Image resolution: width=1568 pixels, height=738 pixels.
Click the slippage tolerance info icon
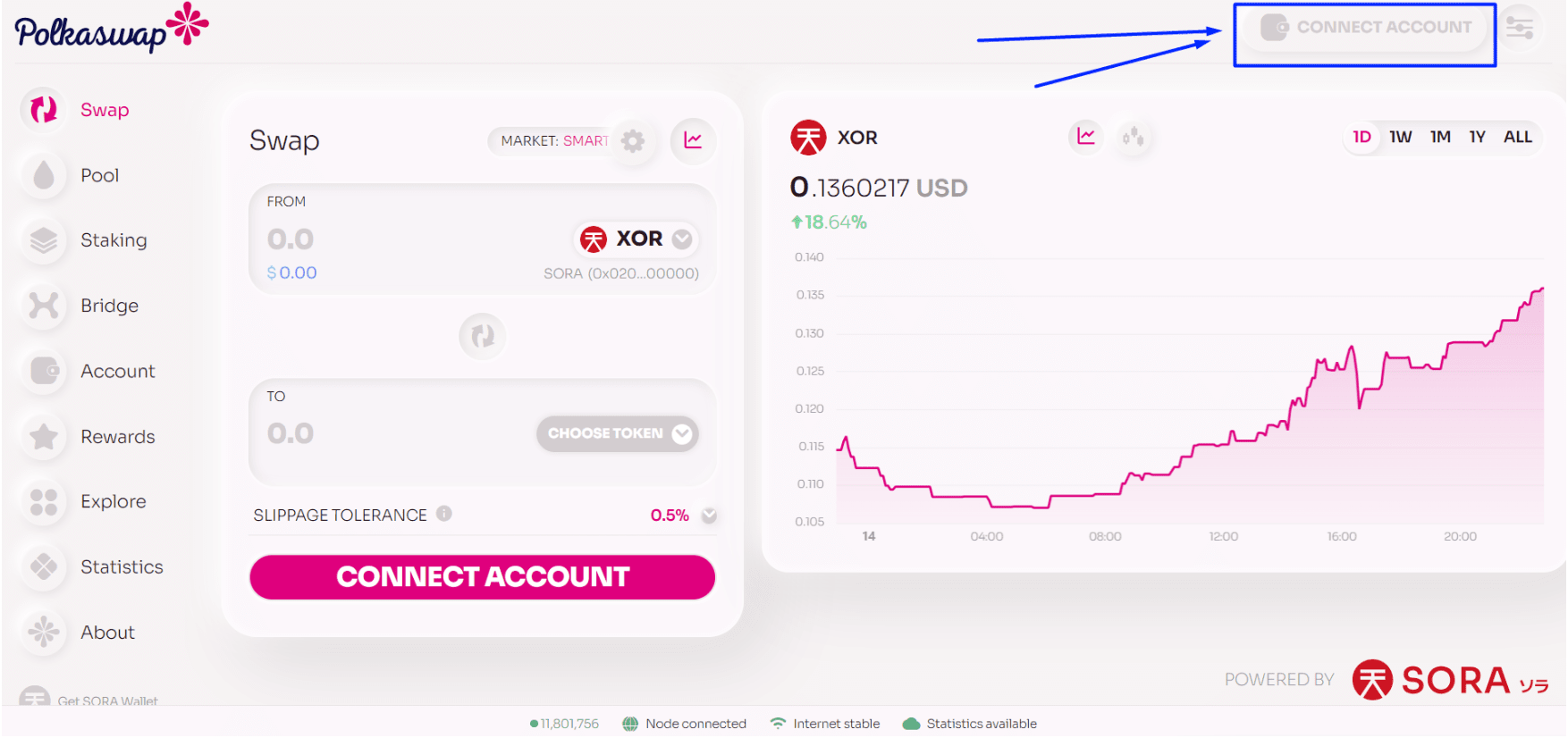click(x=444, y=514)
